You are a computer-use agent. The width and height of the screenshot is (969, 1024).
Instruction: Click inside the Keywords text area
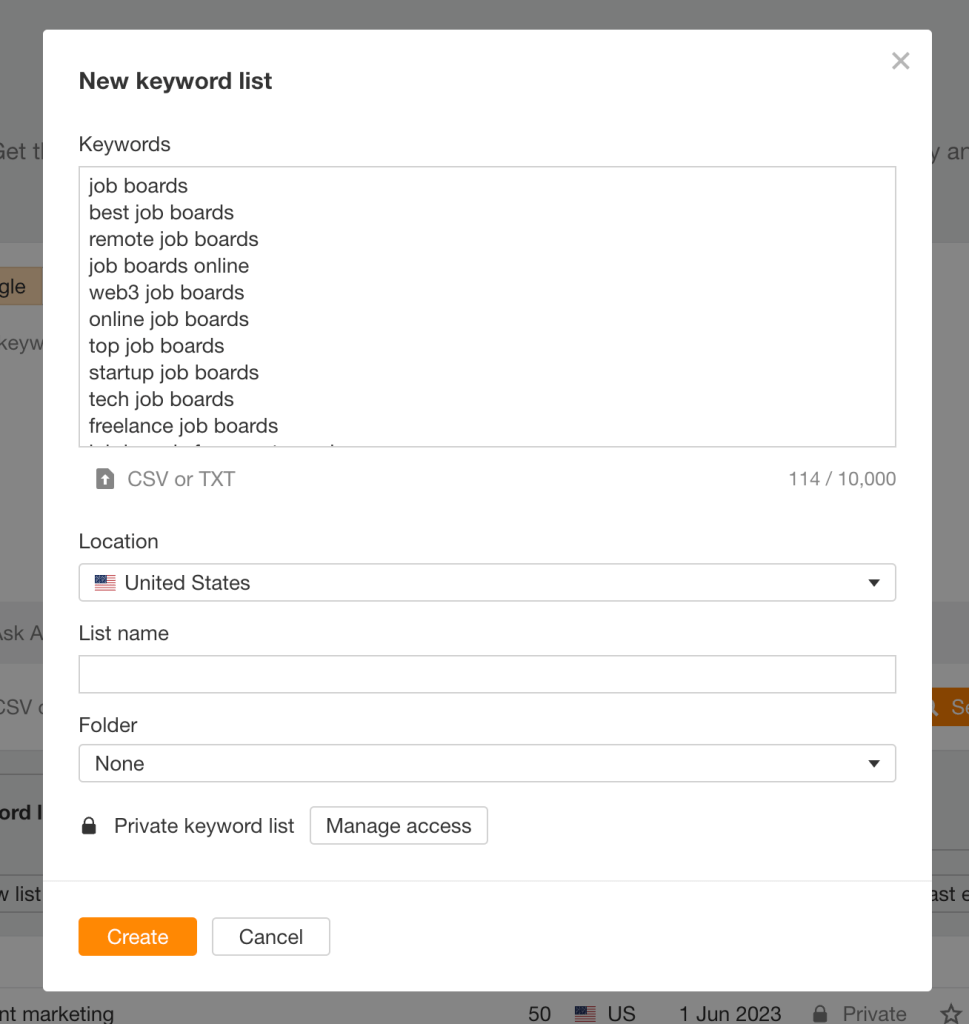(487, 305)
